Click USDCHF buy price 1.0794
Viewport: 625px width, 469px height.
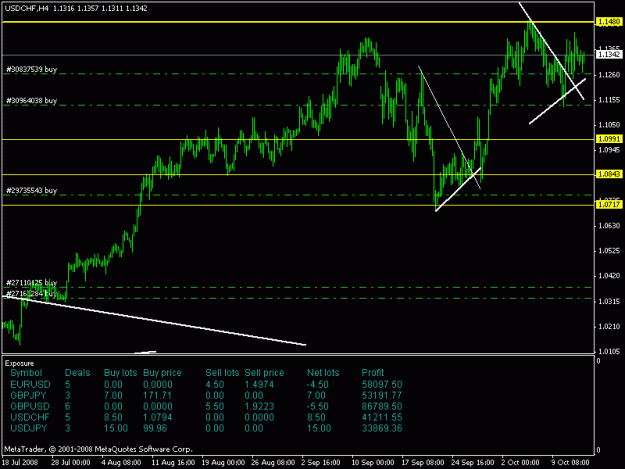(x=157, y=418)
